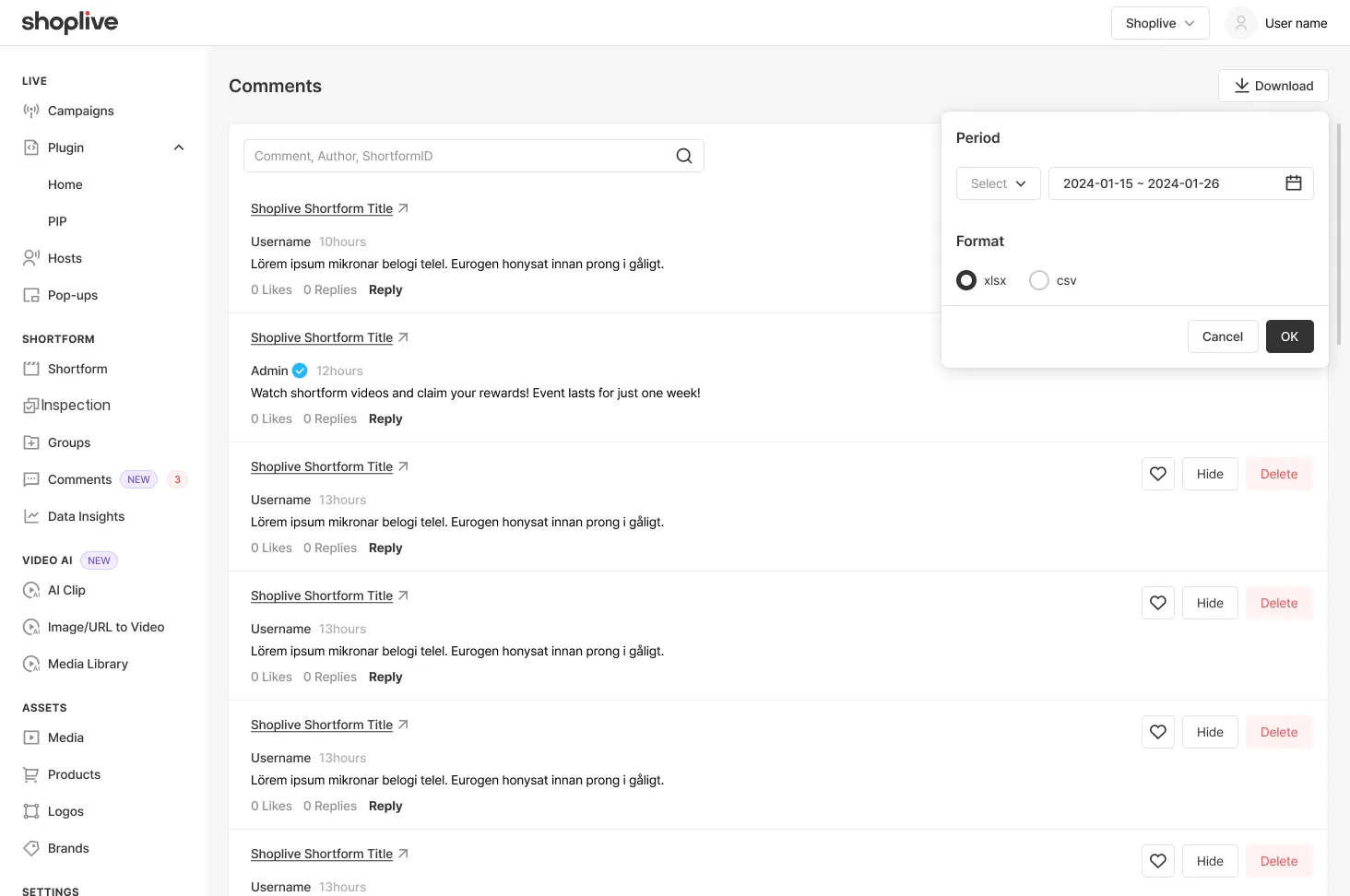Confirm with the OK button
The width and height of the screenshot is (1350, 896).
point(1290,336)
